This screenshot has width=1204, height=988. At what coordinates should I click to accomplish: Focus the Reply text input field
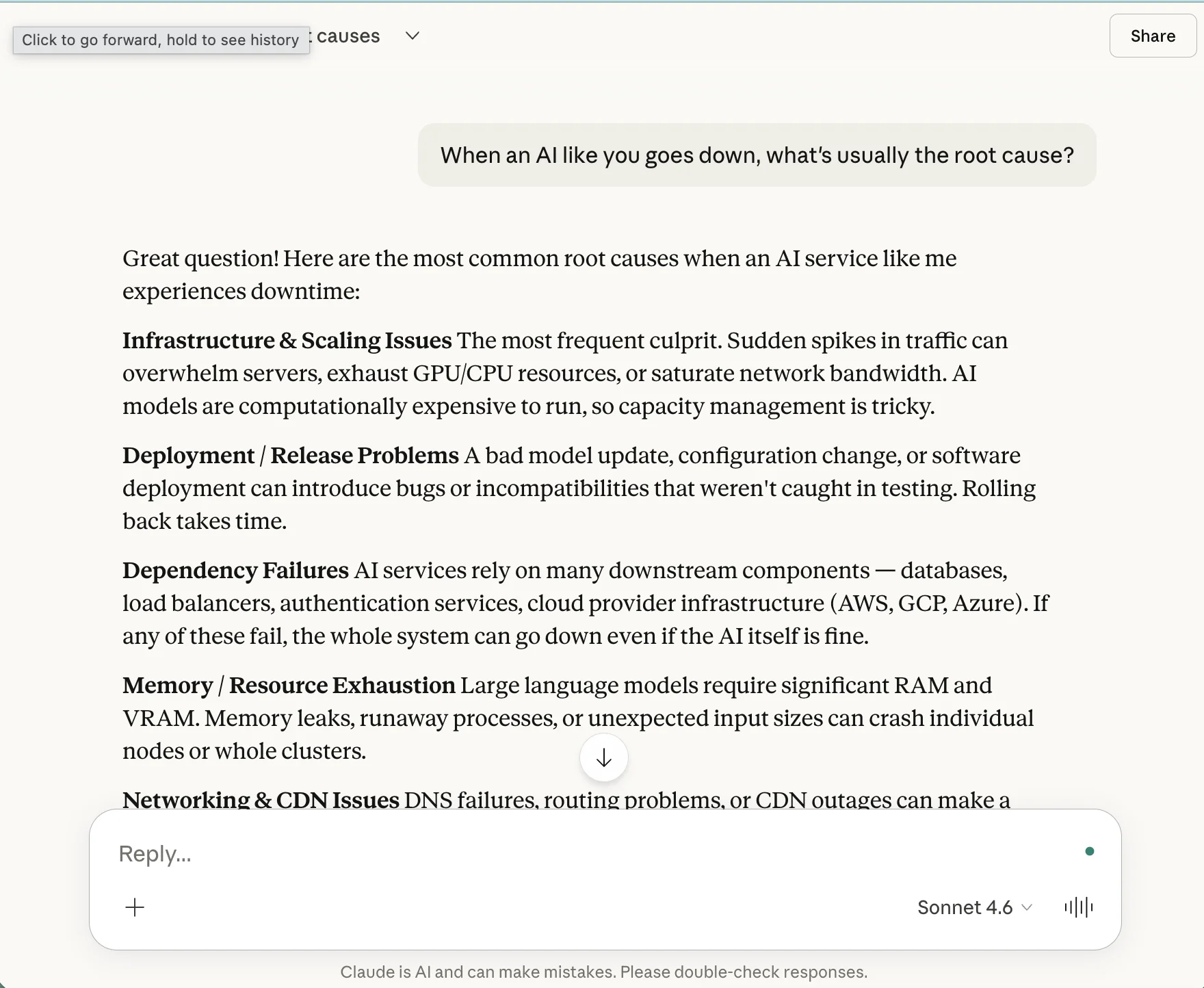click(547, 853)
